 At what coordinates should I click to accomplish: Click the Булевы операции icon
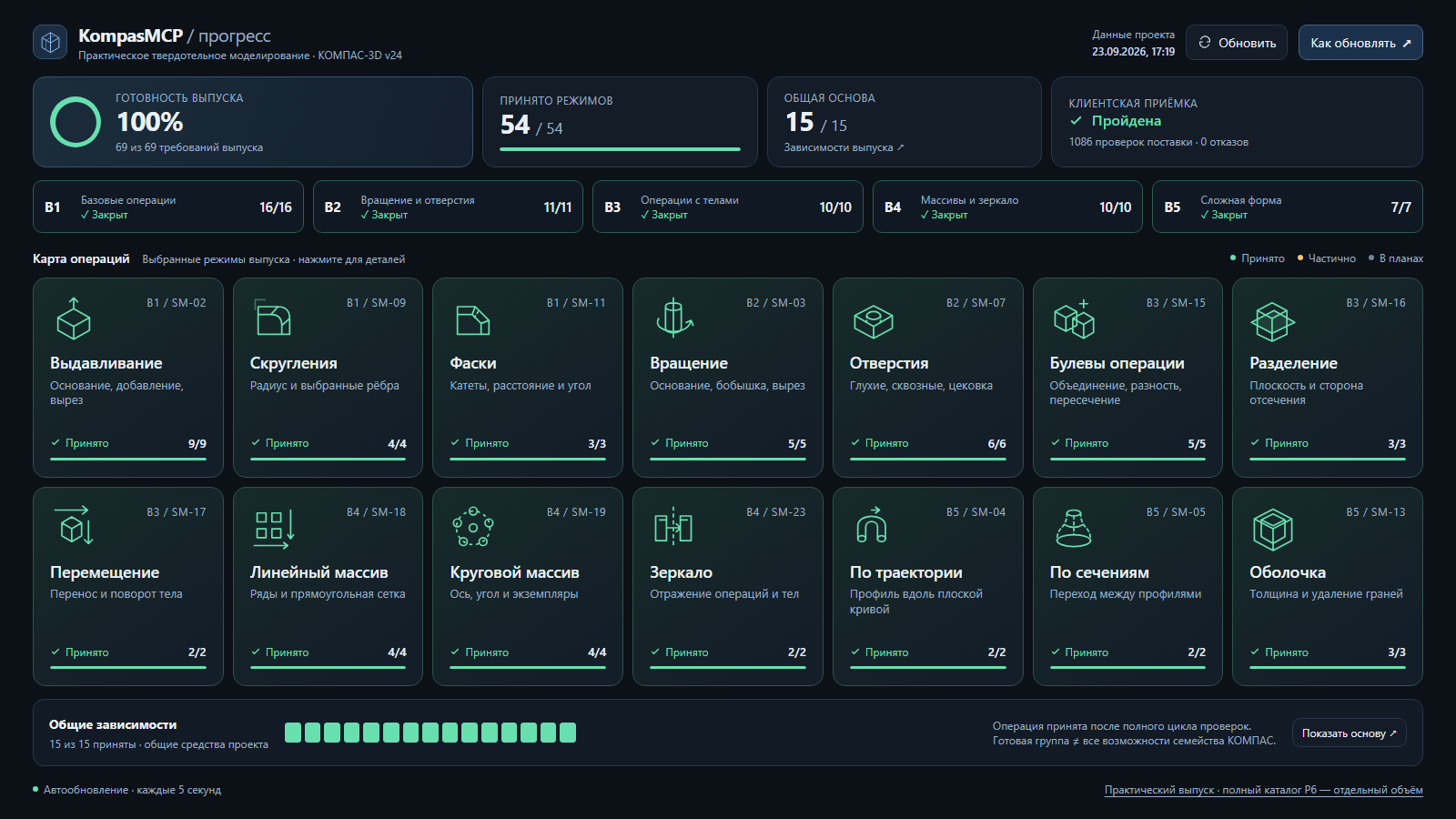[x=1074, y=318]
